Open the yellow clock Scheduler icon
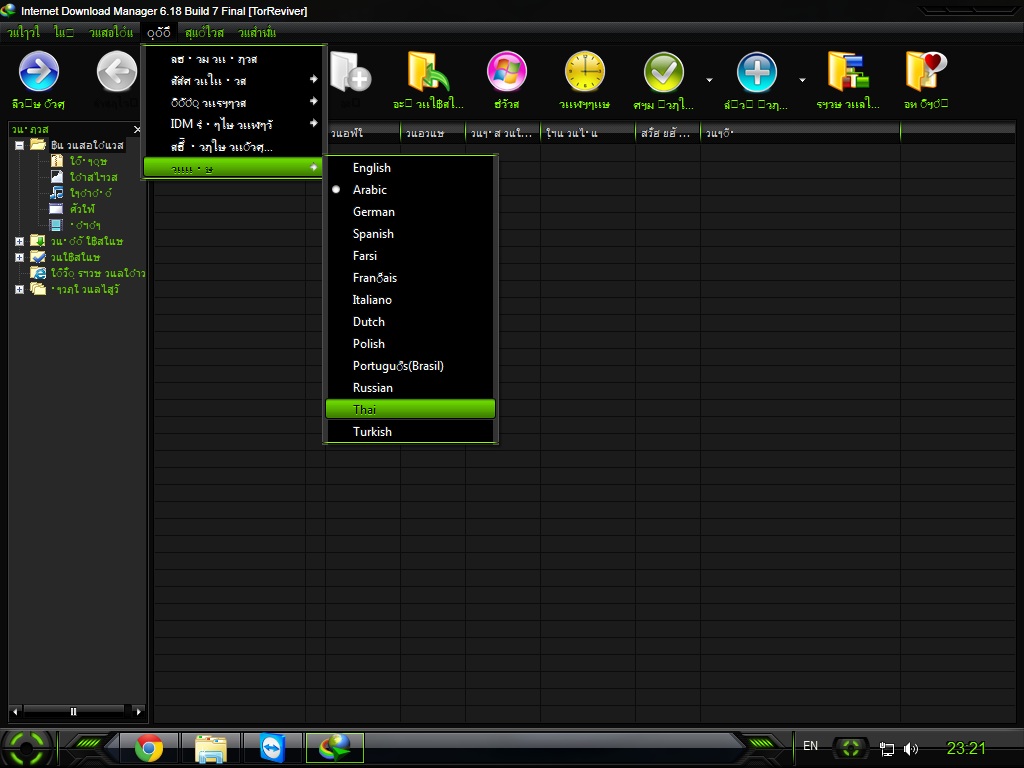 [x=584, y=71]
